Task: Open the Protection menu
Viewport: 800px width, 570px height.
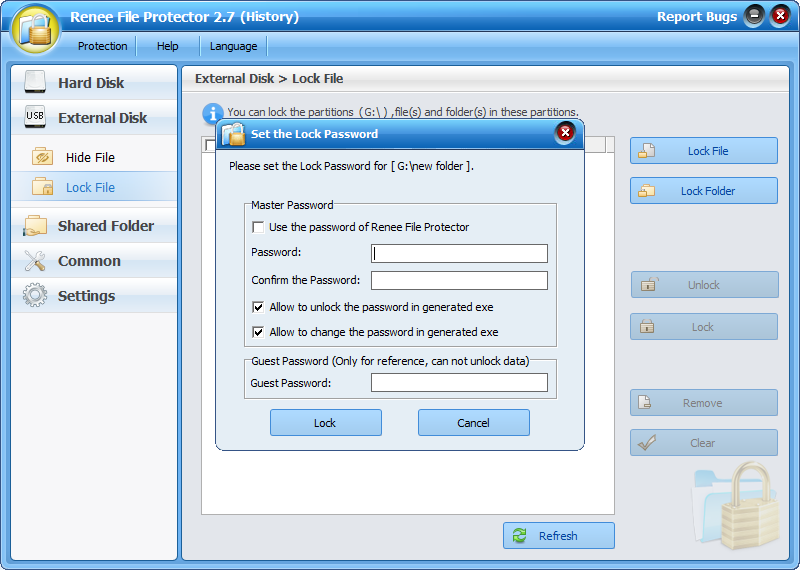Action: (103, 46)
